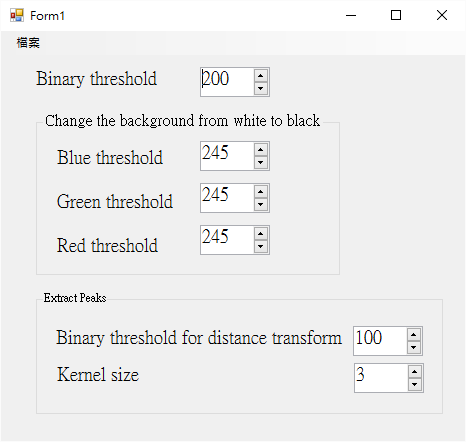Image resolution: width=466 pixels, height=442 pixels.
Task: Click down arrow for Blue threshold
Action: [261, 163]
